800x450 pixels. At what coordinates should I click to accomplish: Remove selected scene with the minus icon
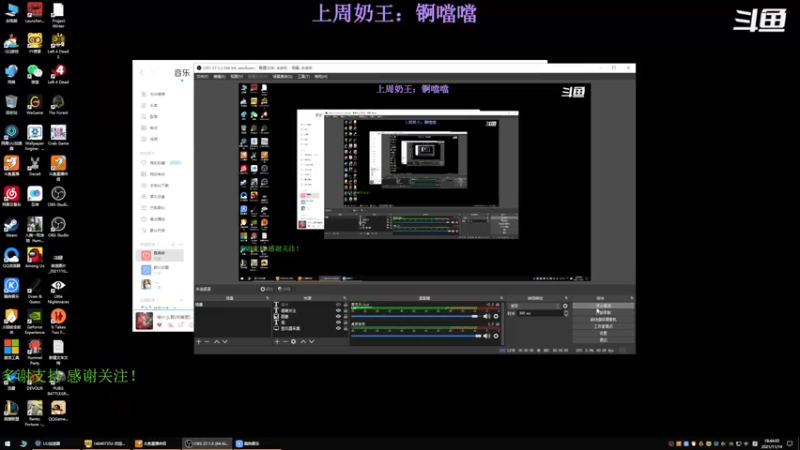207,341
